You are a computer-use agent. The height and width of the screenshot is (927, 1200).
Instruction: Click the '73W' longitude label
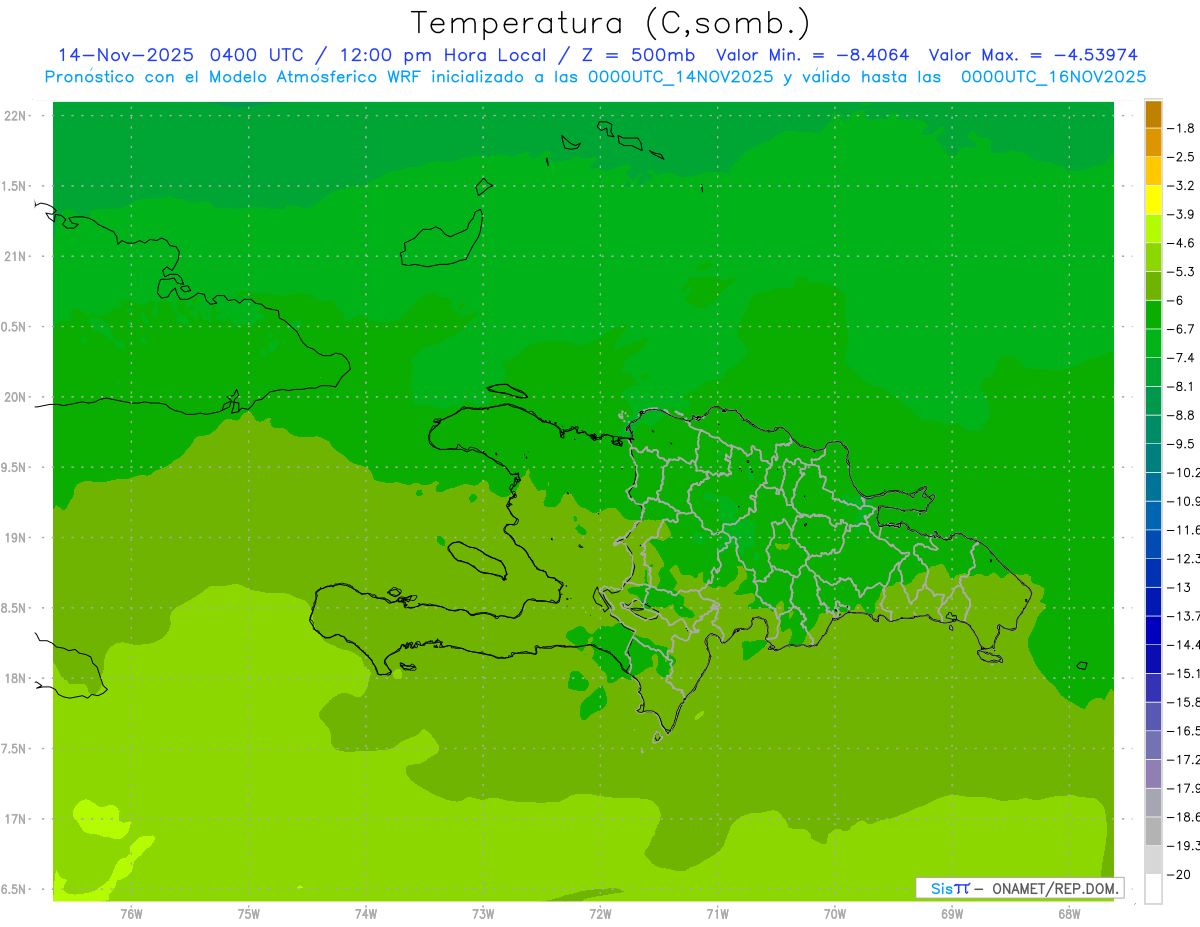(483, 914)
